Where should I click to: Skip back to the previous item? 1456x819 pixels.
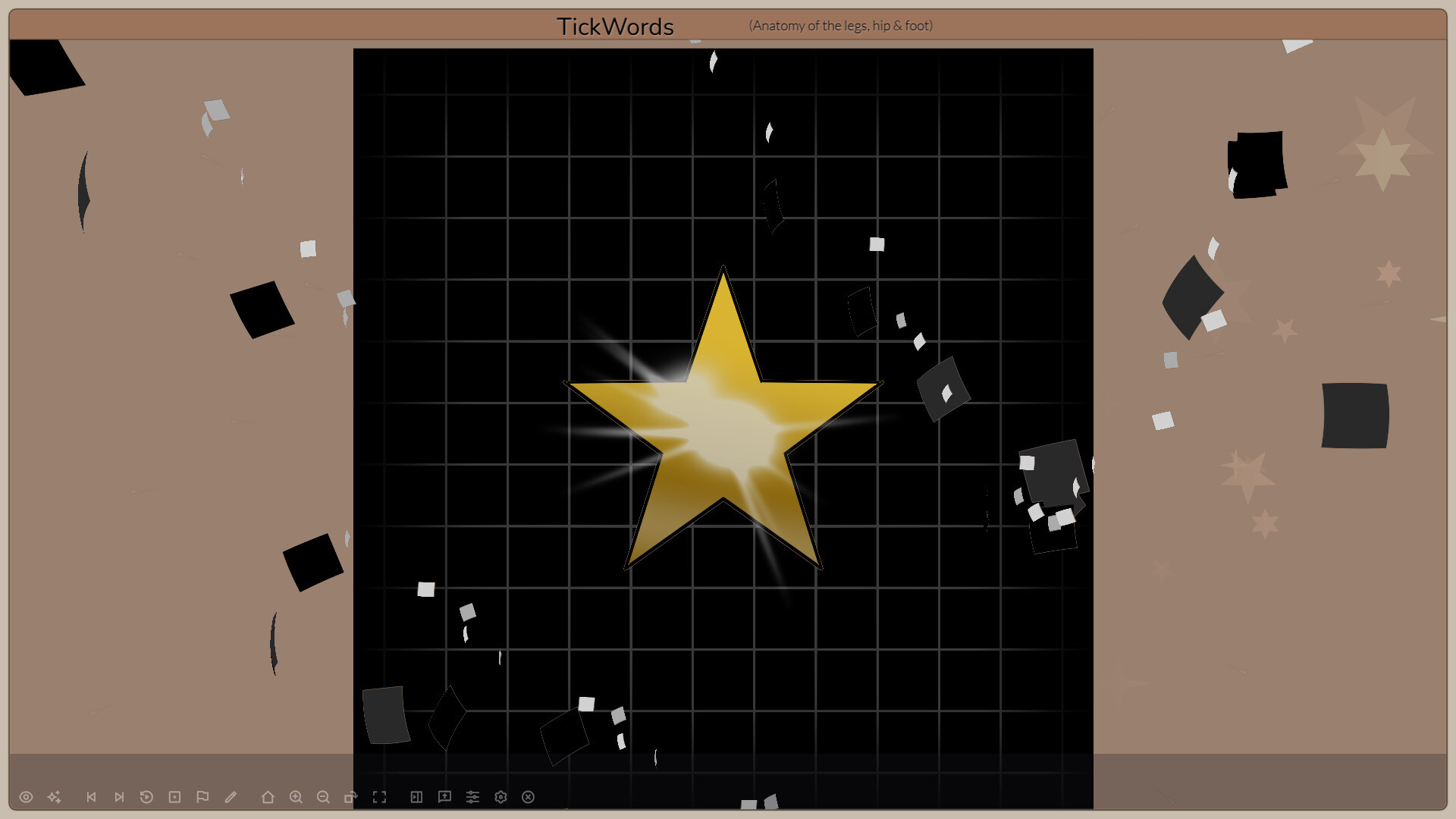(92, 797)
